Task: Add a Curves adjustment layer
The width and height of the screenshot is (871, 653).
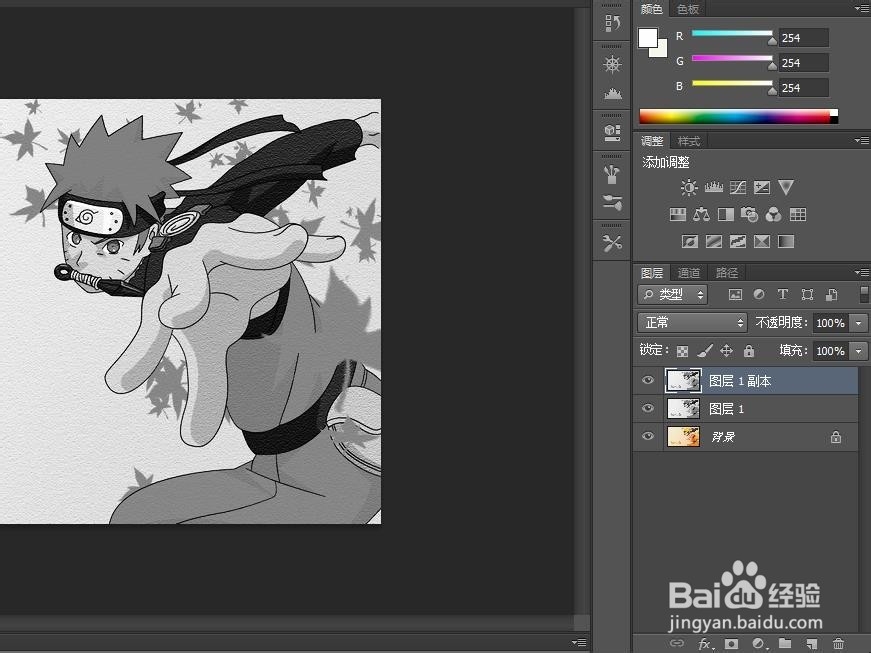Action: click(738, 188)
